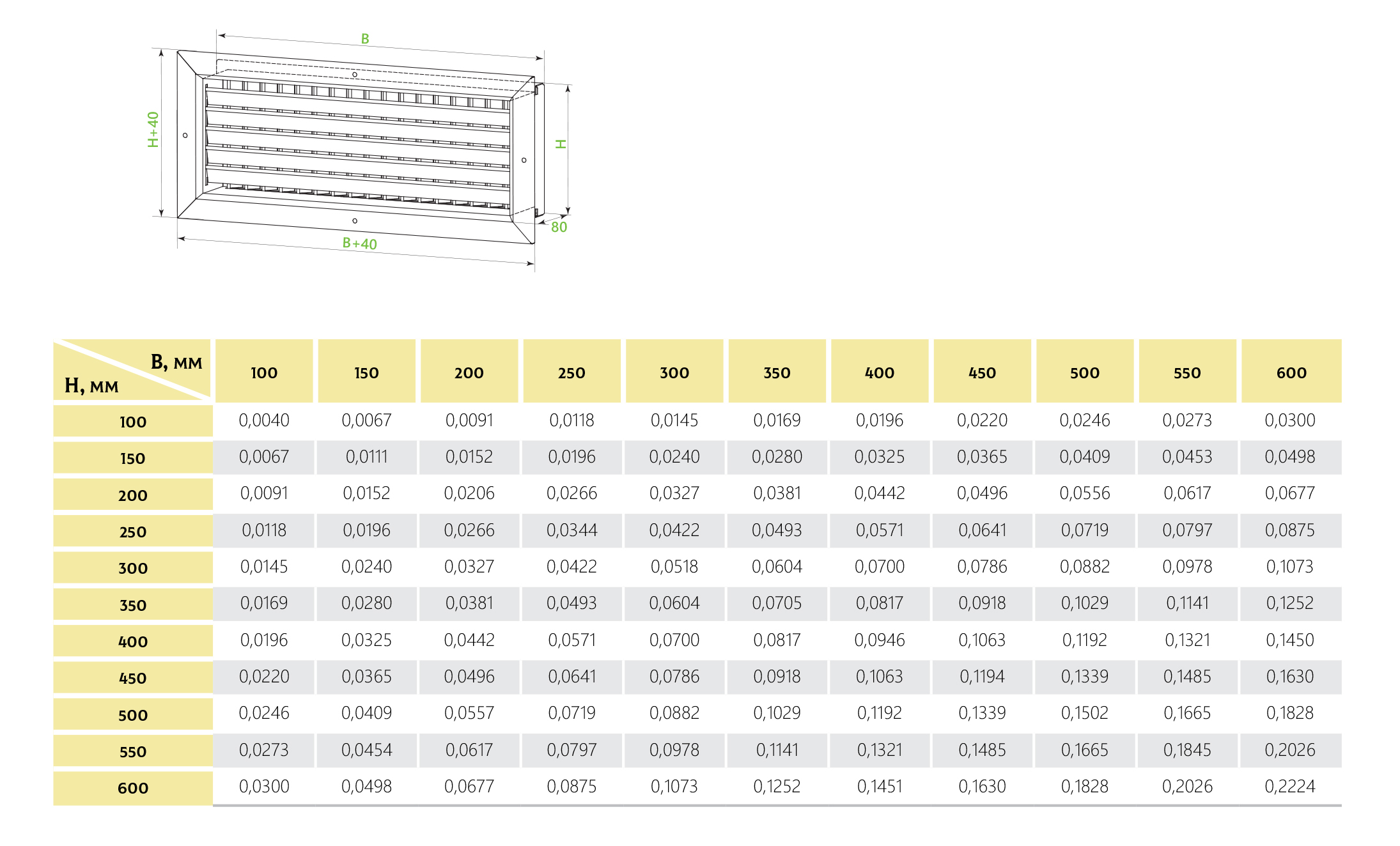Select column header 500

pyautogui.click(x=1085, y=371)
